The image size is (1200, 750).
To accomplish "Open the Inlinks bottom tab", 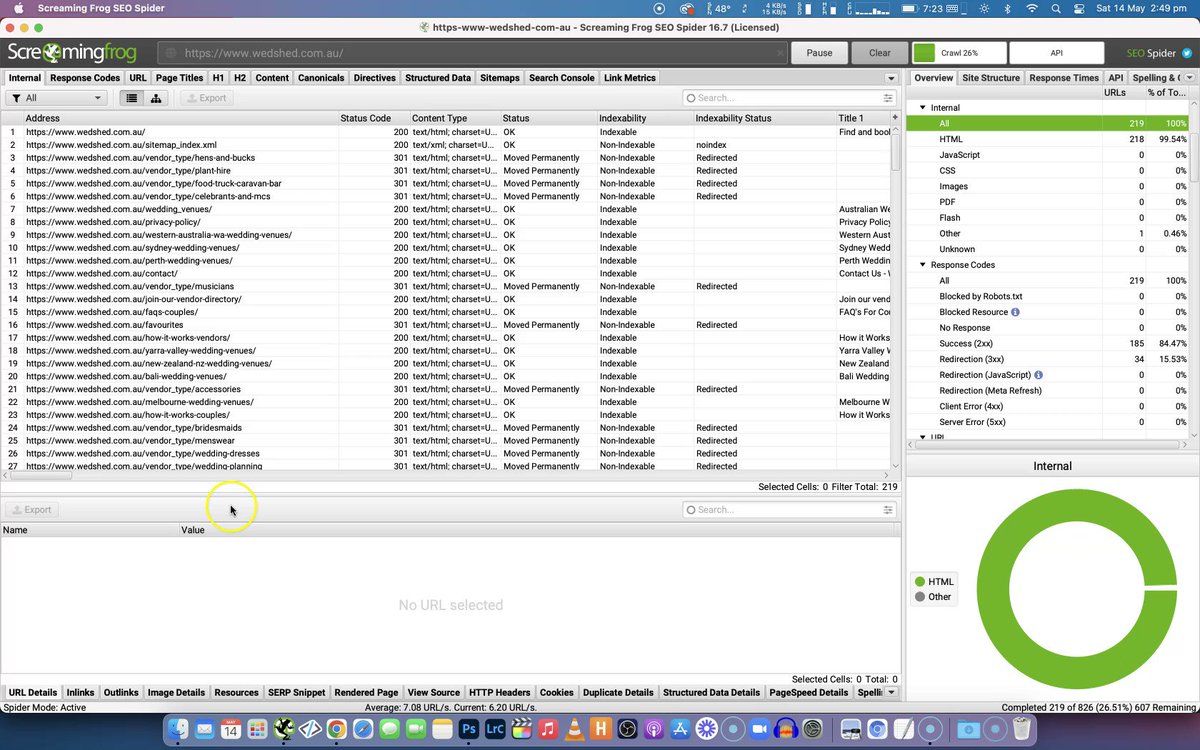I will tap(80, 692).
